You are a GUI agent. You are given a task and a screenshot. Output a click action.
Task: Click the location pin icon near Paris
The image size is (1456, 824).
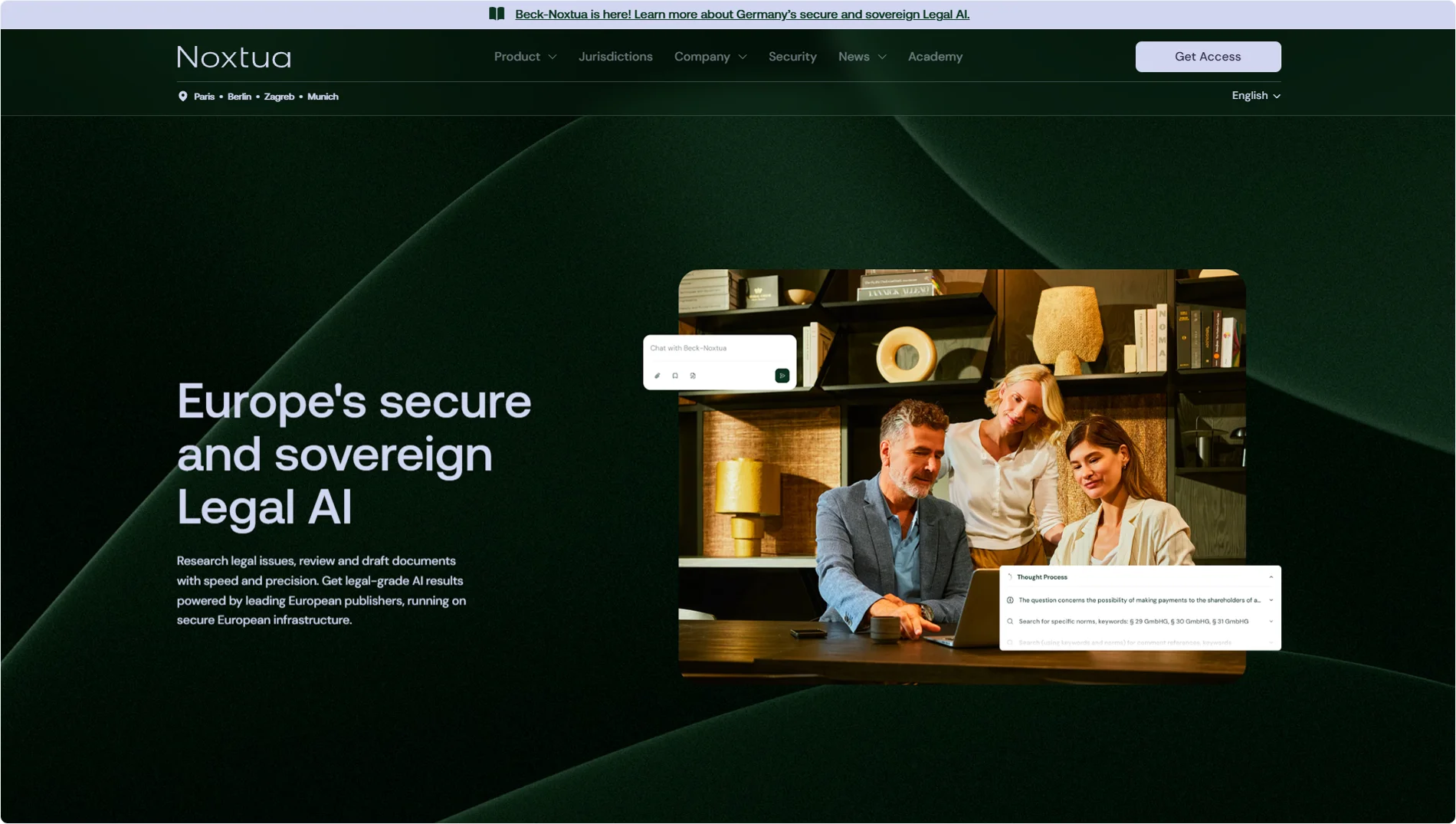182,96
